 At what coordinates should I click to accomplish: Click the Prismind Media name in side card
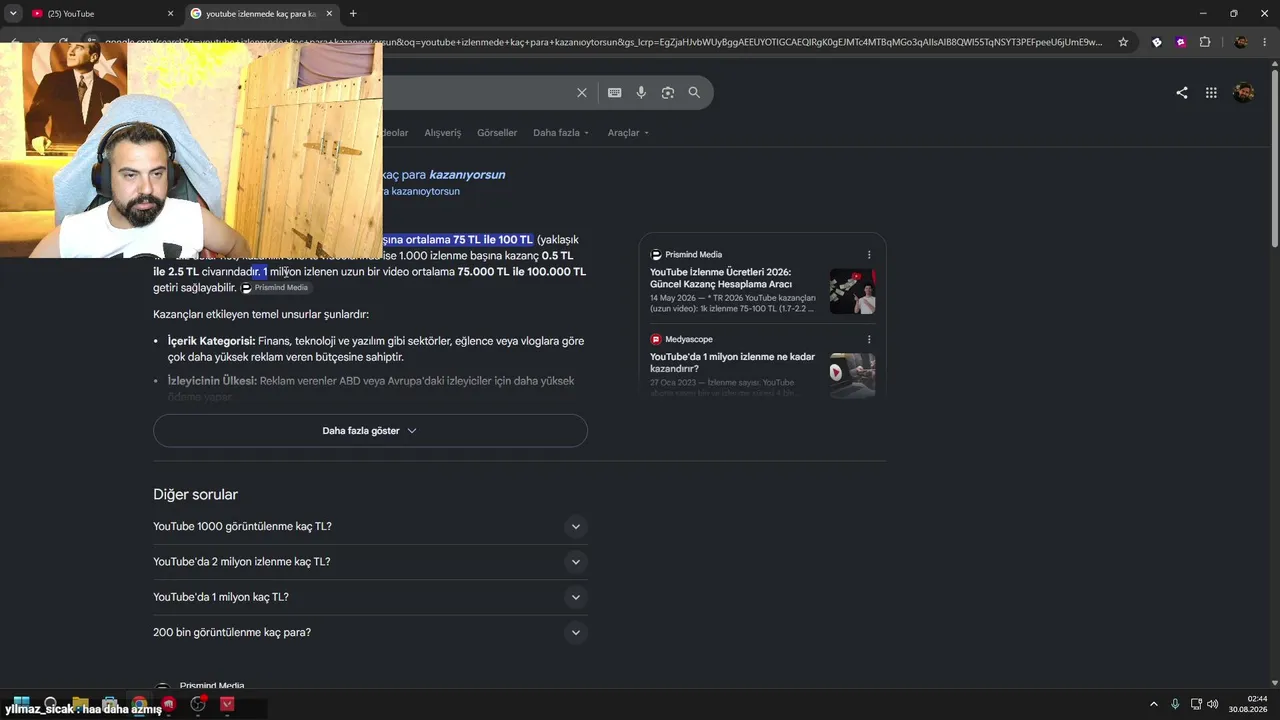693,255
